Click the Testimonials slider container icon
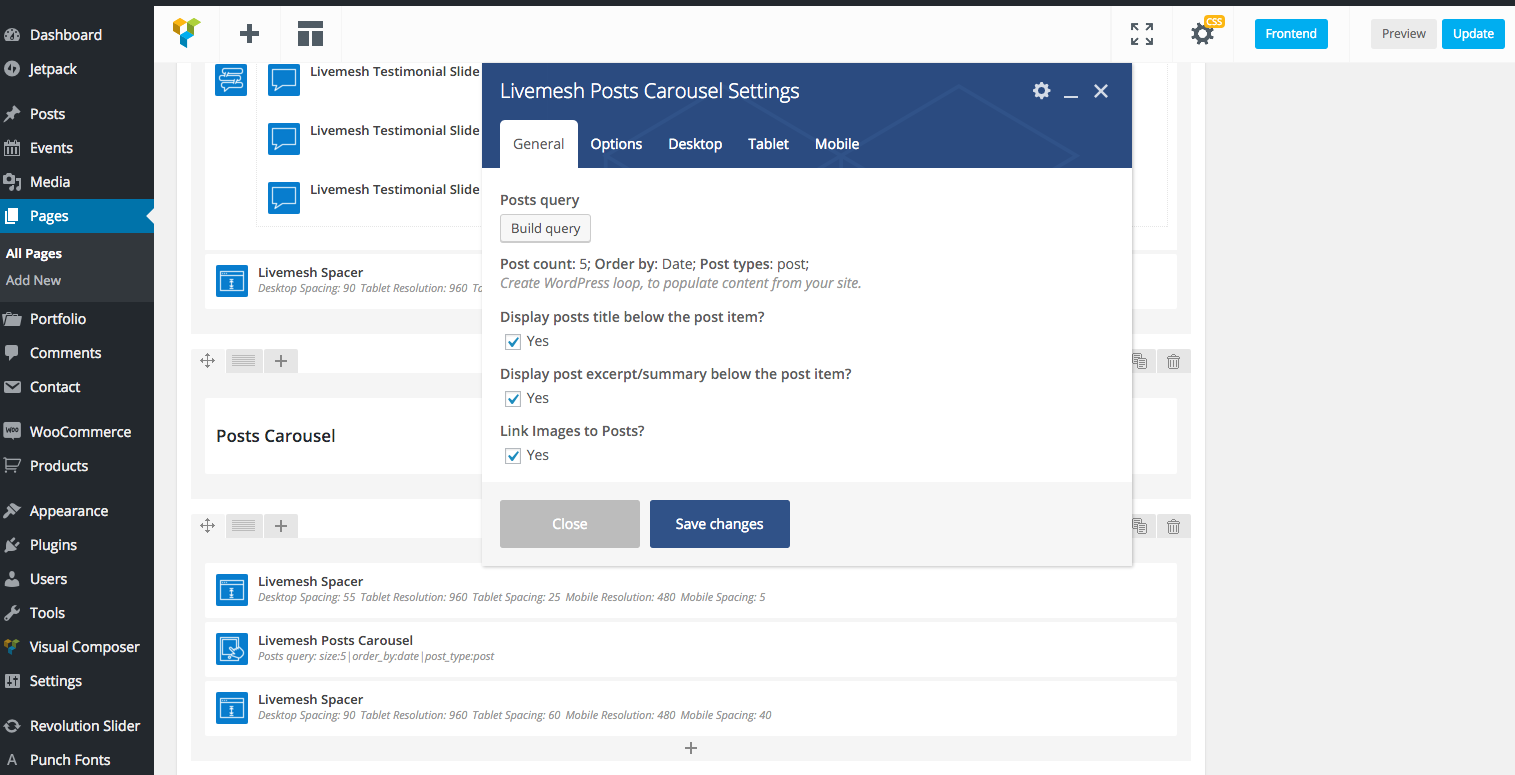 [232, 80]
